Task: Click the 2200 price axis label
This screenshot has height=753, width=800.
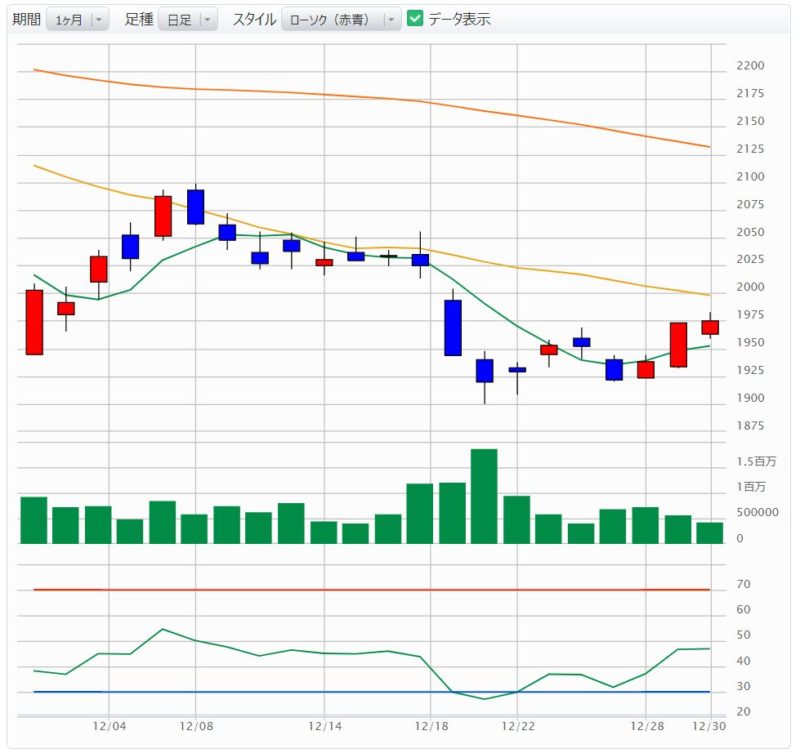Action: click(x=750, y=66)
